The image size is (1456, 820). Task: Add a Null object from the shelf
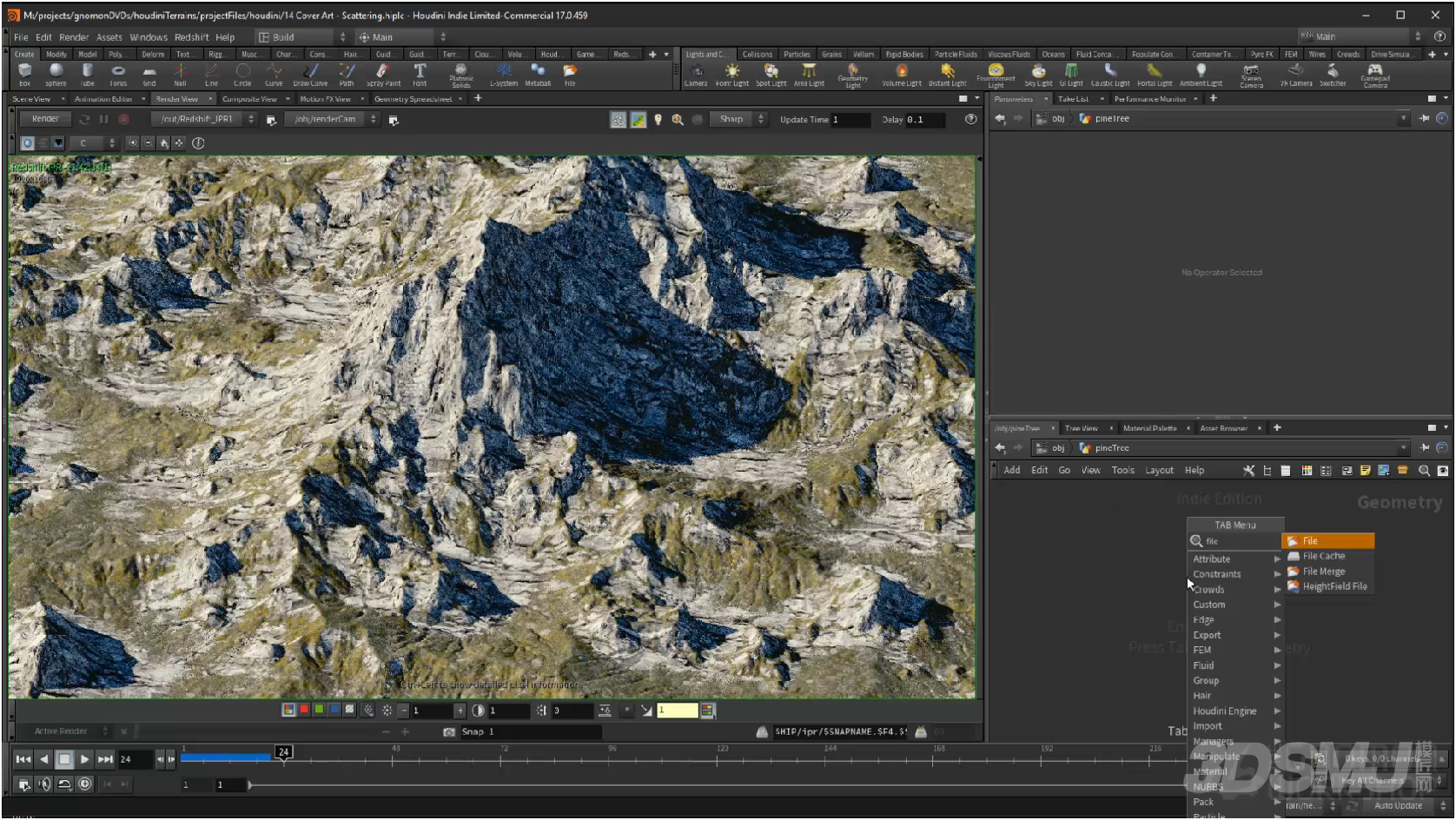[x=180, y=75]
